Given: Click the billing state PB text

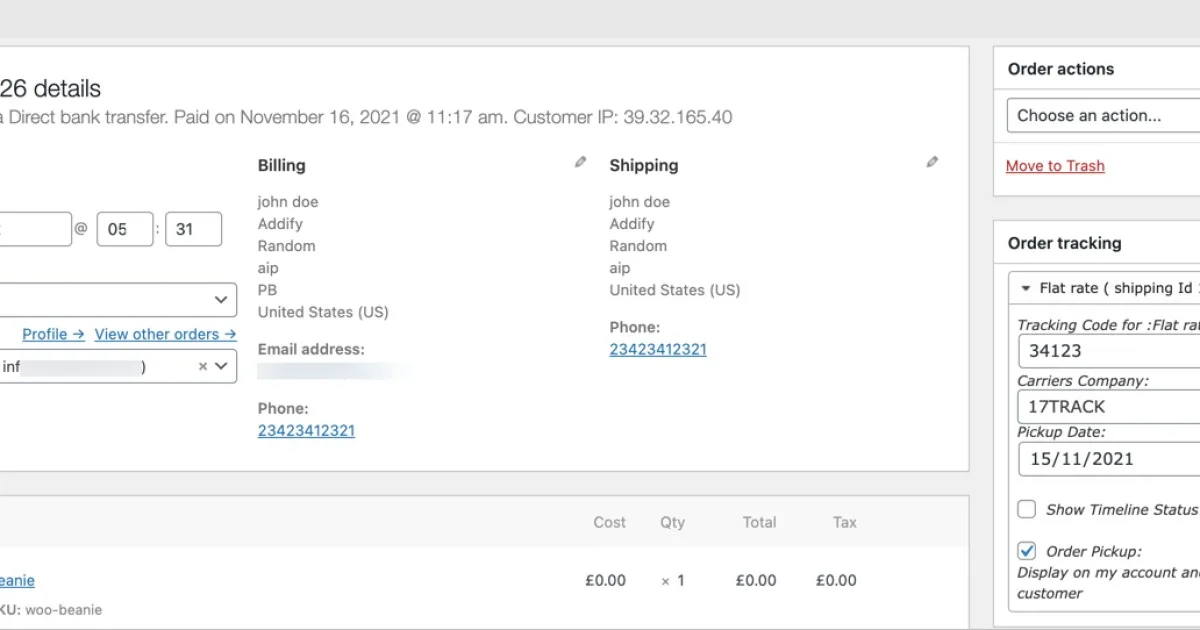Looking at the screenshot, I should click(267, 290).
